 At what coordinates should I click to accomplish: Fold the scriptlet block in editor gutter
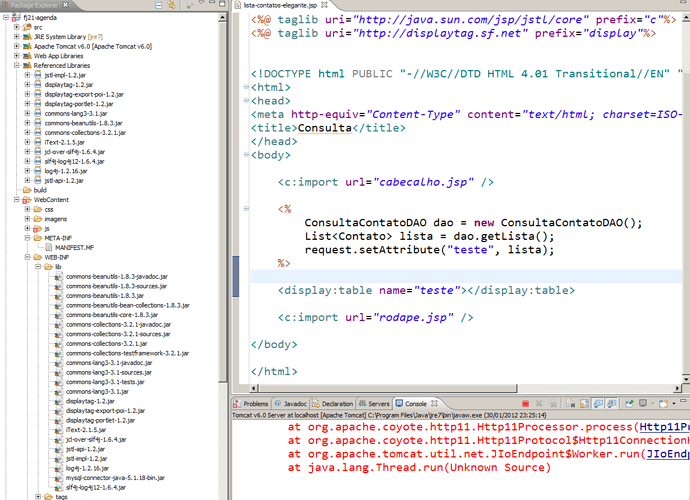(246, 209)
